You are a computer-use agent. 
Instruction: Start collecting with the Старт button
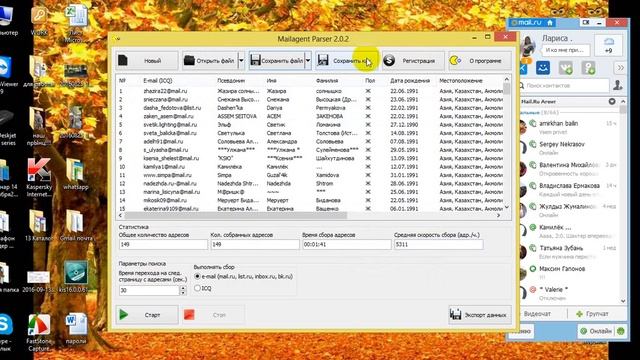tap(147, 315)
